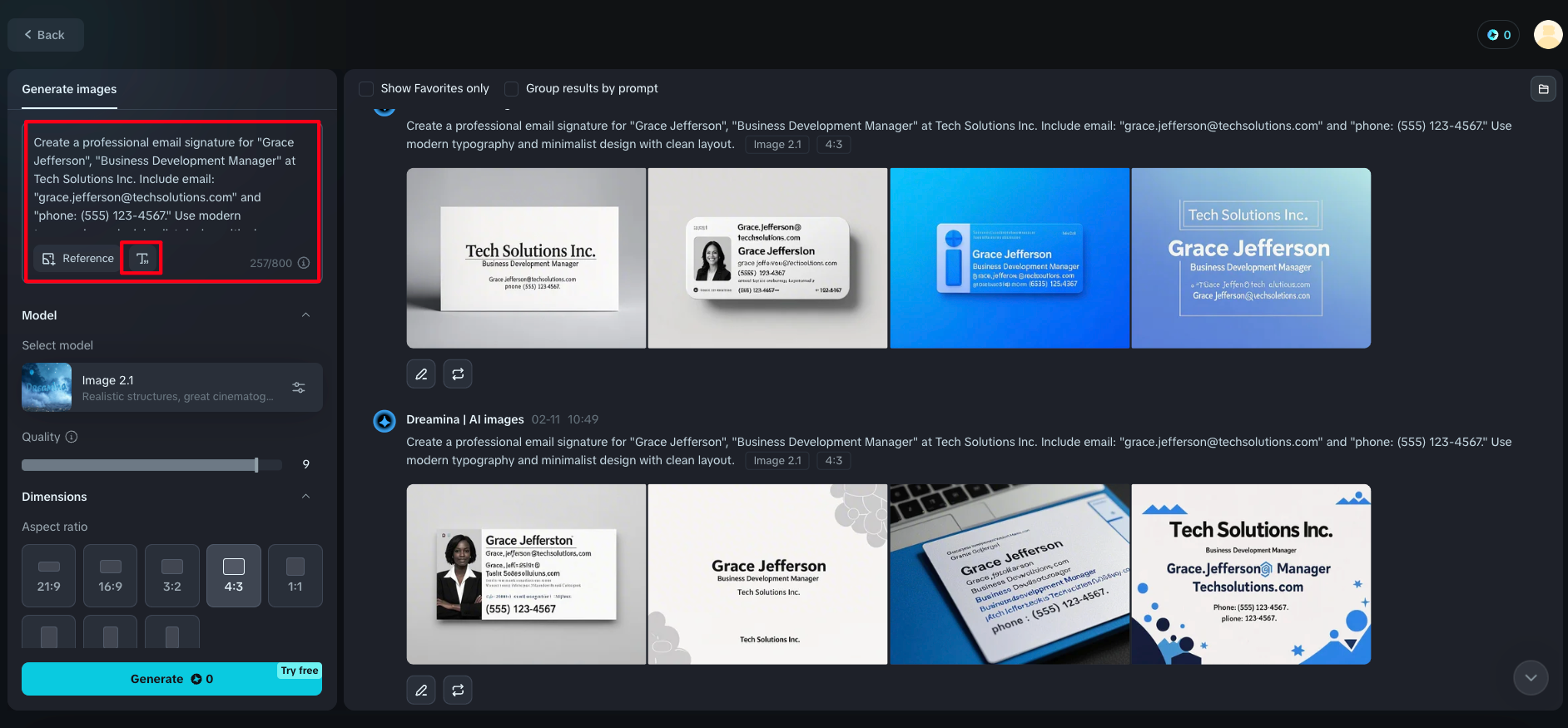The width and height of the screenshot is (1568, 728).
Task: Open the card image with woman's portrait photo
Action: [768, 258]
